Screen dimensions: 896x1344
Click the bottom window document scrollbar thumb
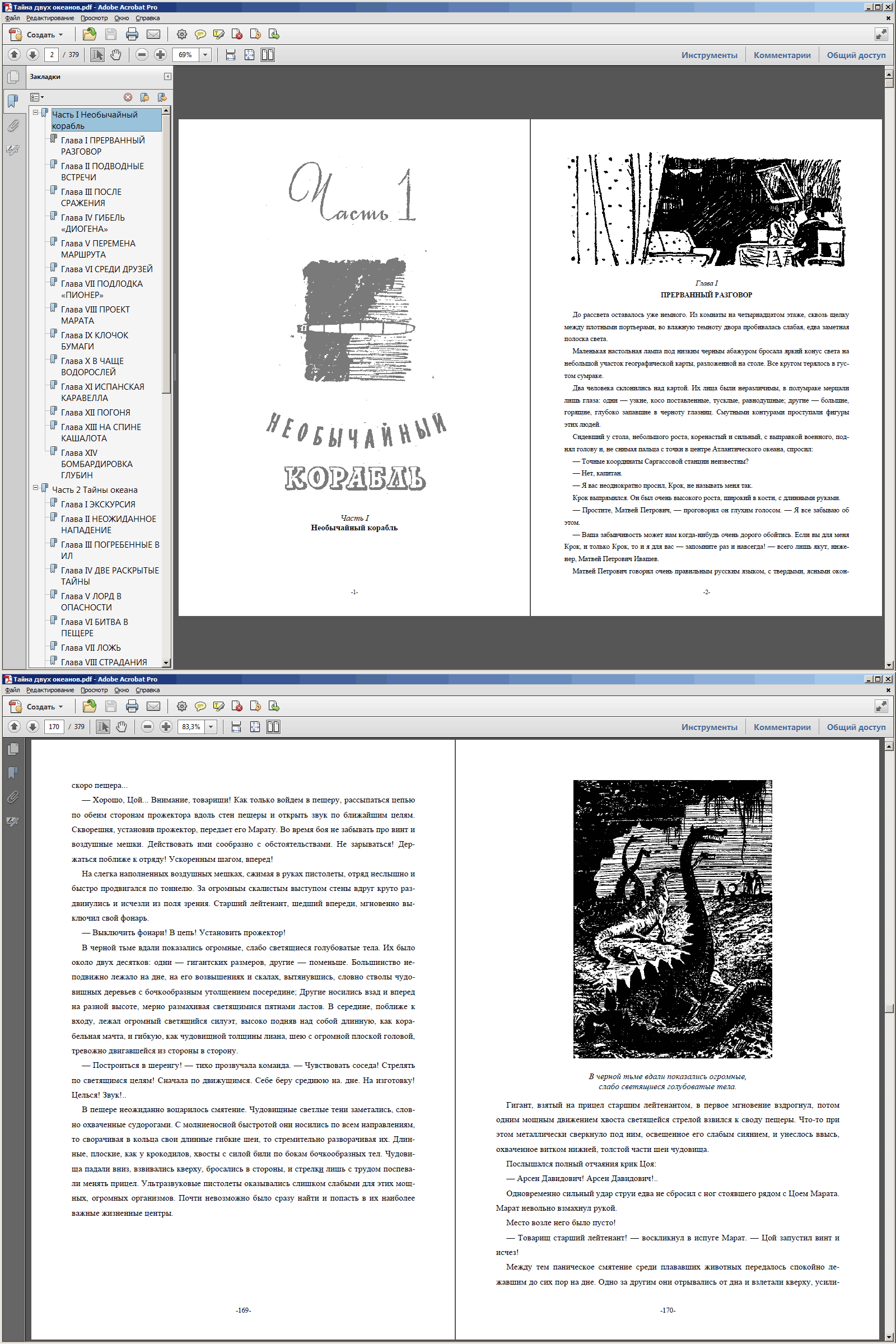pos(888,1009)
